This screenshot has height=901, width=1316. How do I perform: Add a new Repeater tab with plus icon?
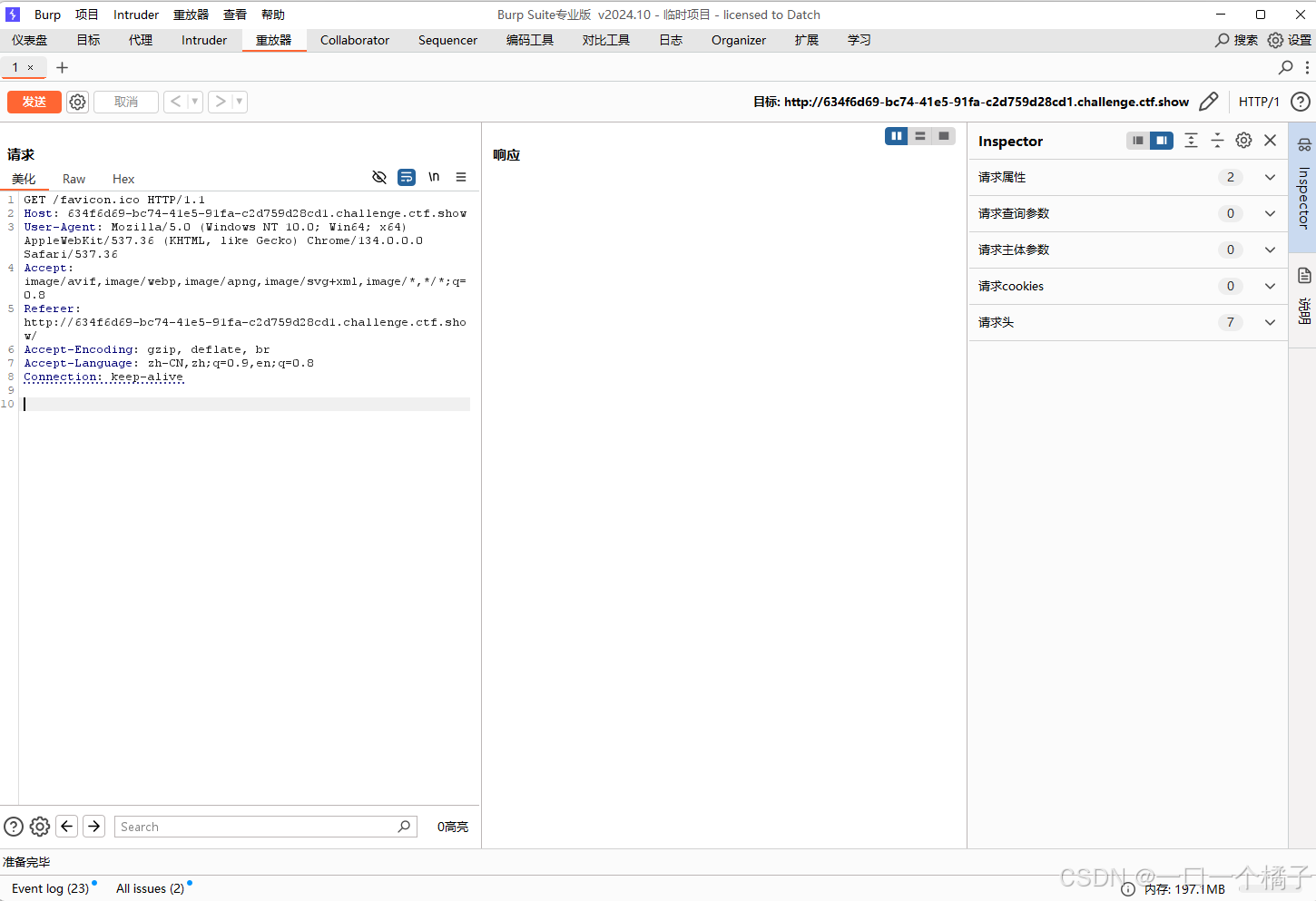point(62,67)
